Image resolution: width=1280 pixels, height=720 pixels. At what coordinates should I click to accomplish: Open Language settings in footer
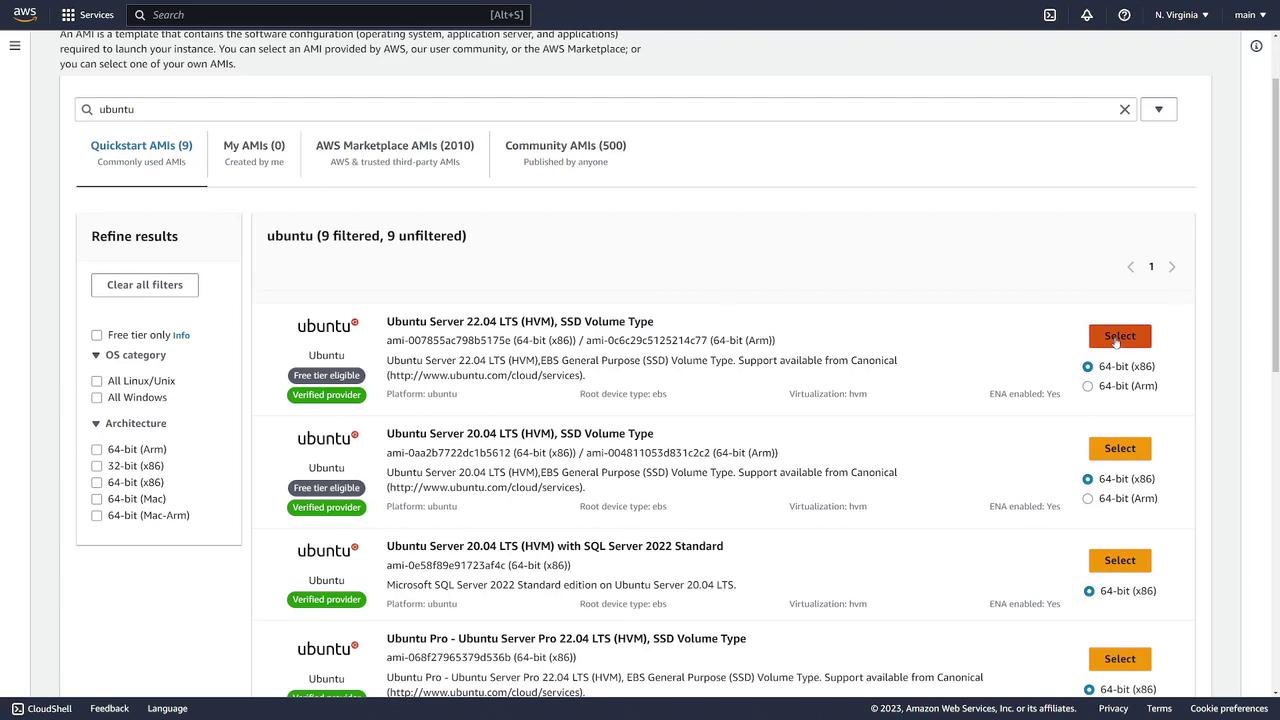pos(167,708)
